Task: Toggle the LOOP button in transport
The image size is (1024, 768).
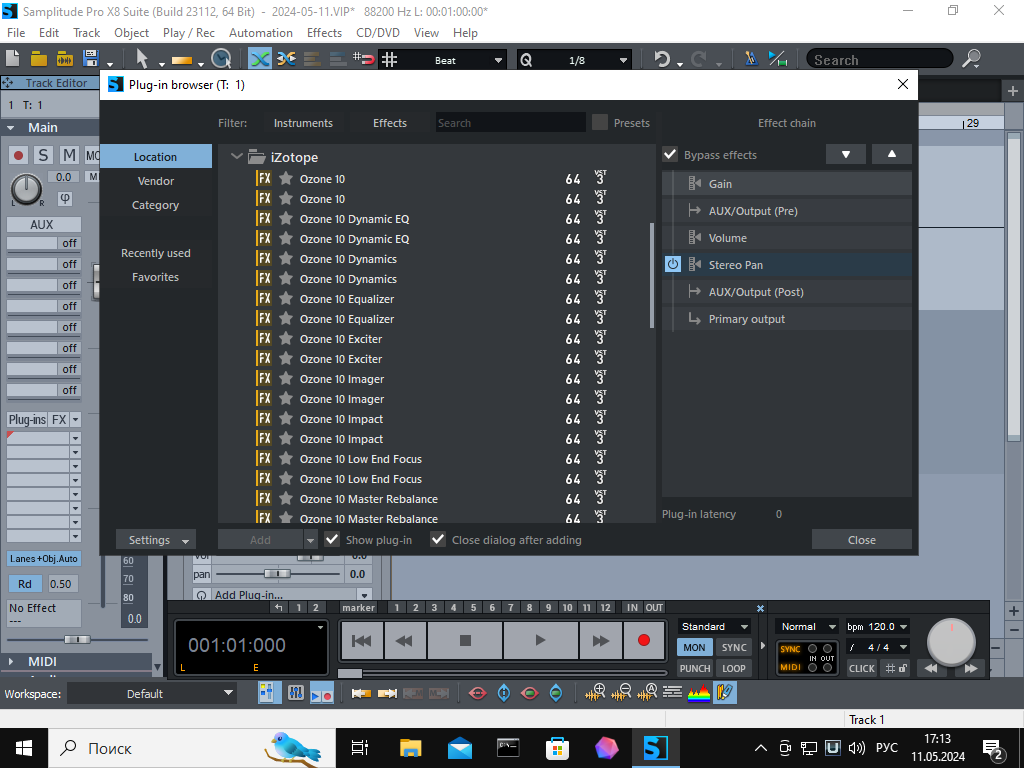Action: (x=733, y=668)
